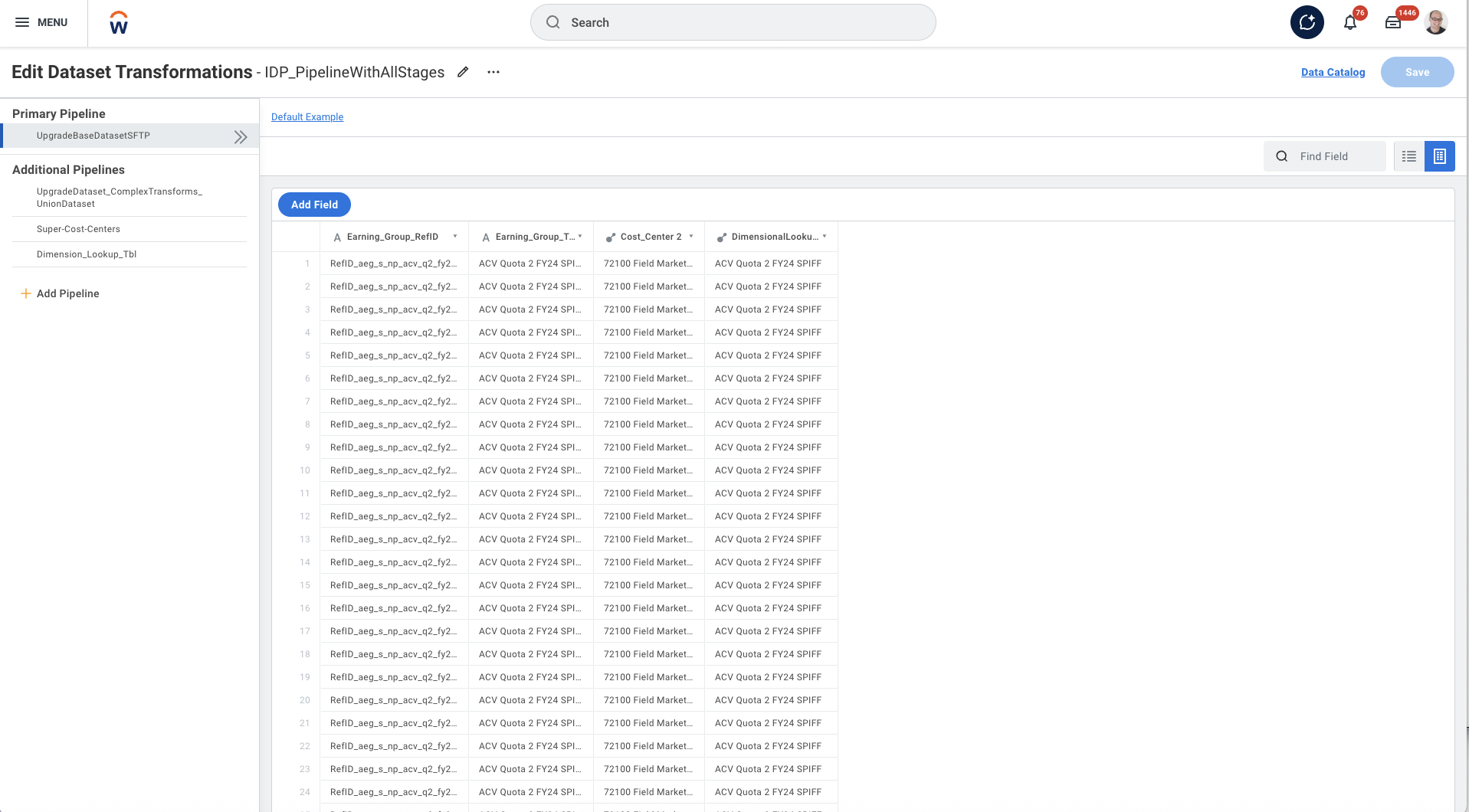Screen dimensions: 1469x812
Task: Open Earning_Group_RefID column dropdown arrow
Action: [x=455, y=237]
